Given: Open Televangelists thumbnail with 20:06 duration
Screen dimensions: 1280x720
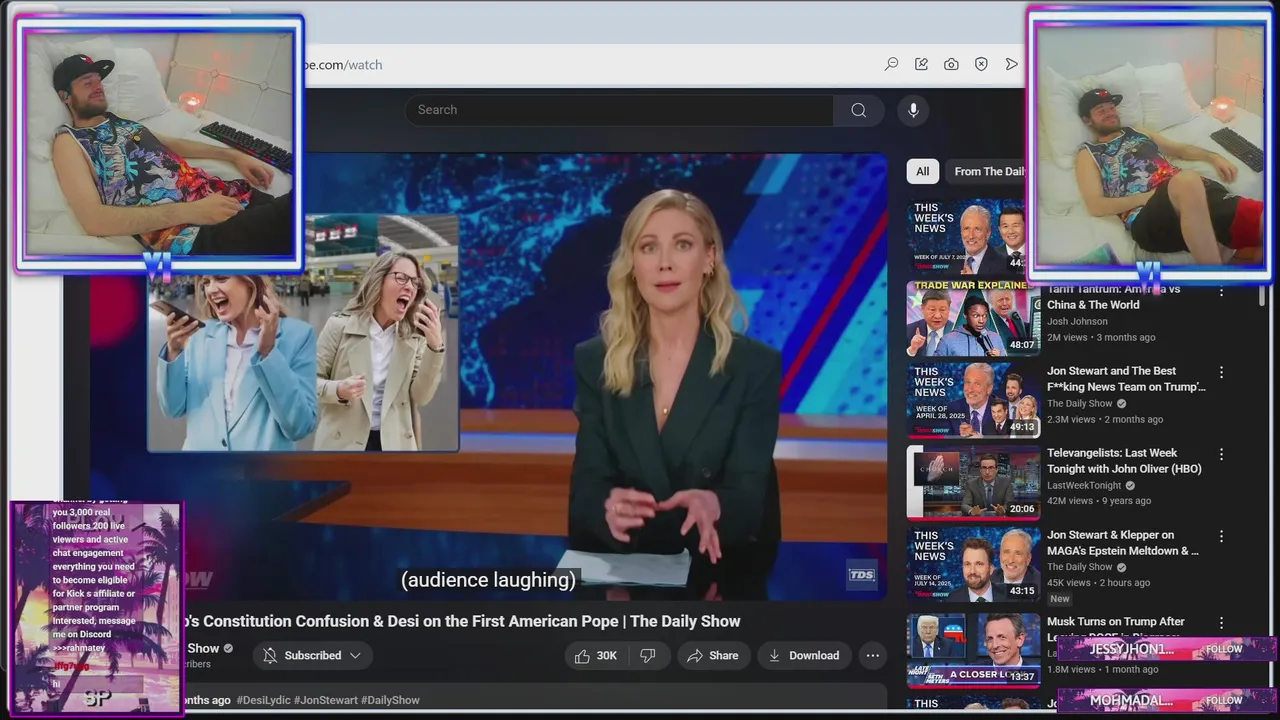Looking at the screenshot, I should [x=973, y=482].
